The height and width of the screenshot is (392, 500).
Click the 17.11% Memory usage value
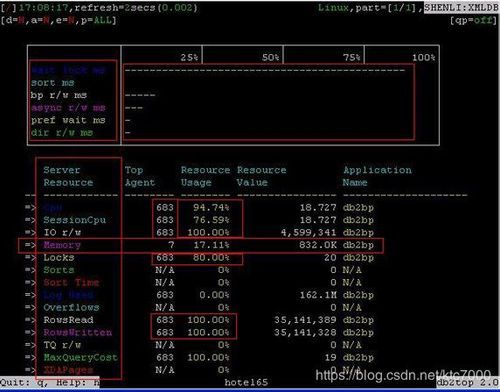click(x=211, y=245)
